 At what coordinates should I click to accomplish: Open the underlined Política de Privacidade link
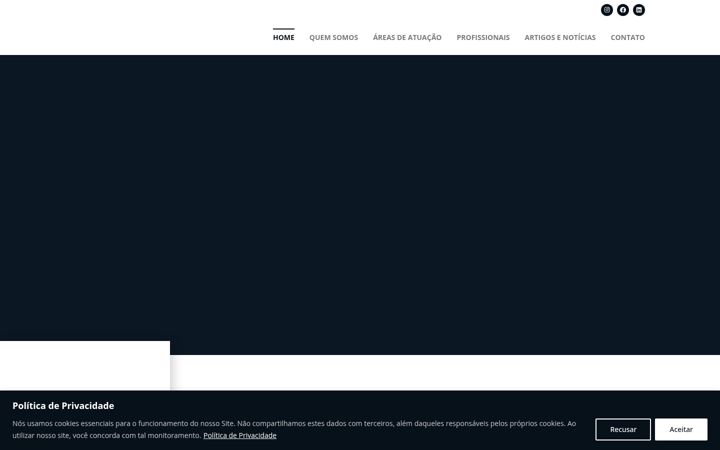tap(240, 435)
